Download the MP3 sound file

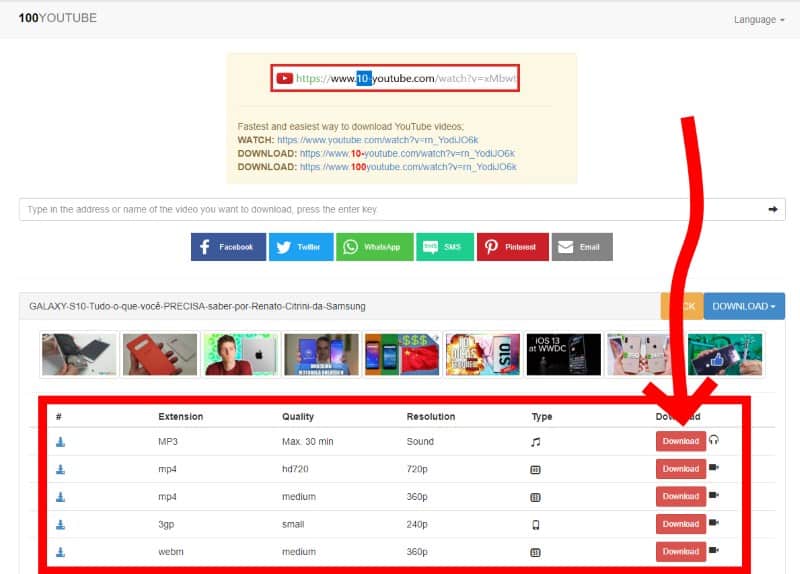point(681,441)
